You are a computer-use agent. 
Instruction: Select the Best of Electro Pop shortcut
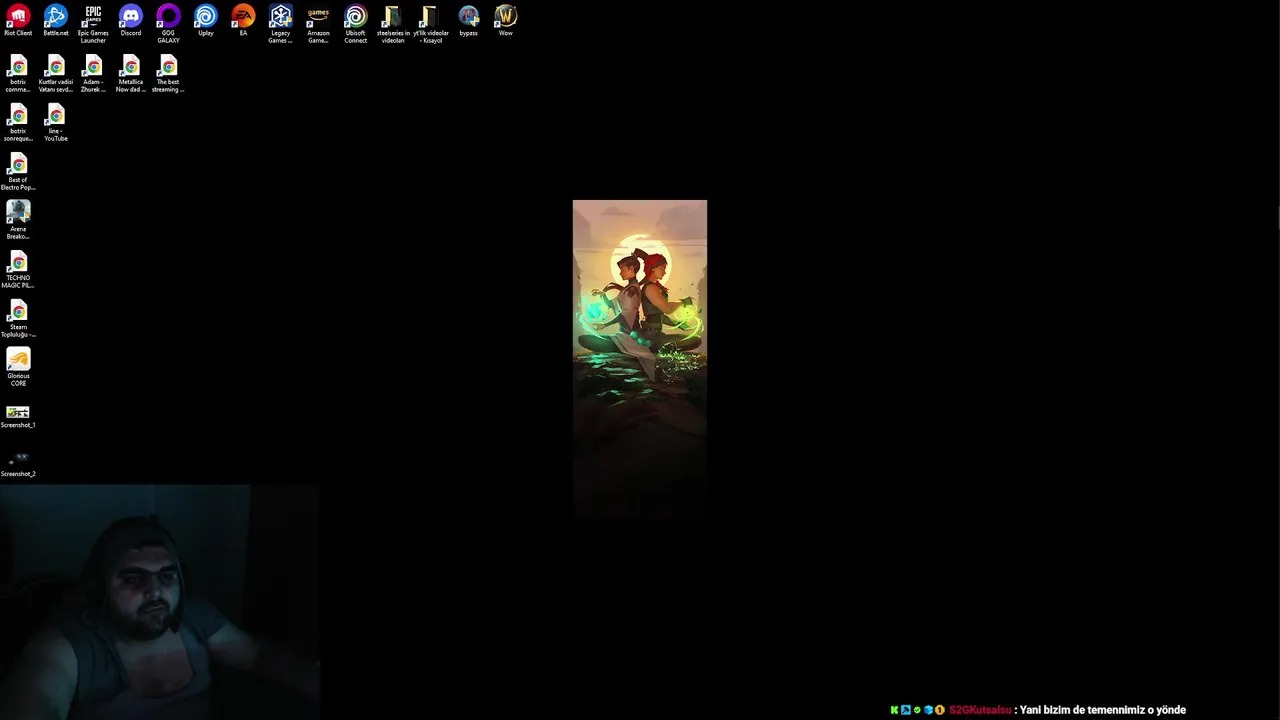pyautogui.click(x=18, y=172)
